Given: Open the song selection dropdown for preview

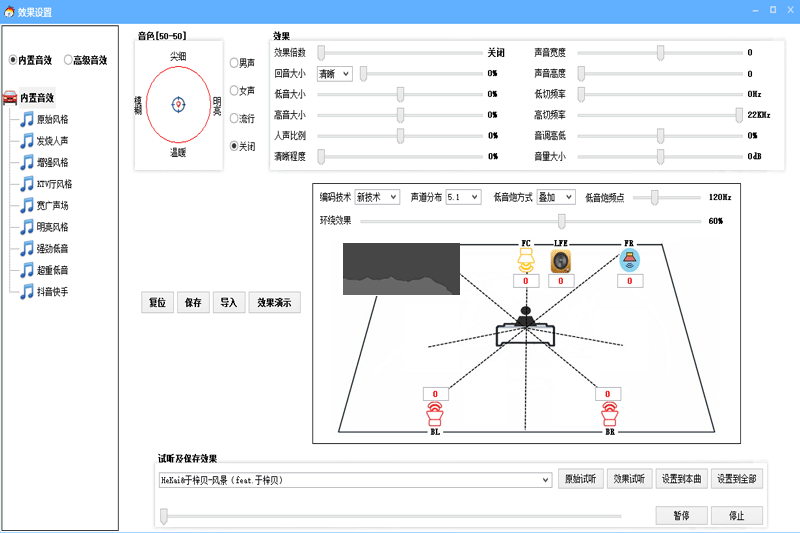Looking at the screenshot, I should [355, 480].
